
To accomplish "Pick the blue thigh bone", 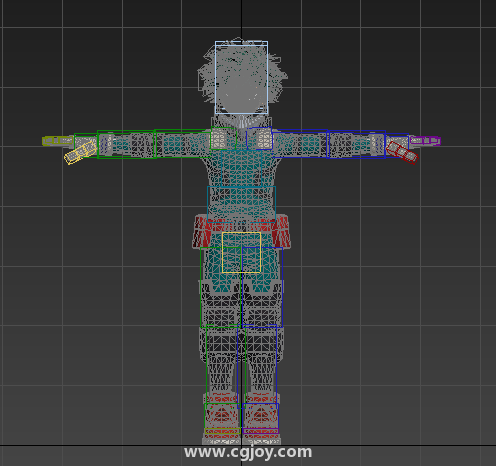I will (262, 287).
